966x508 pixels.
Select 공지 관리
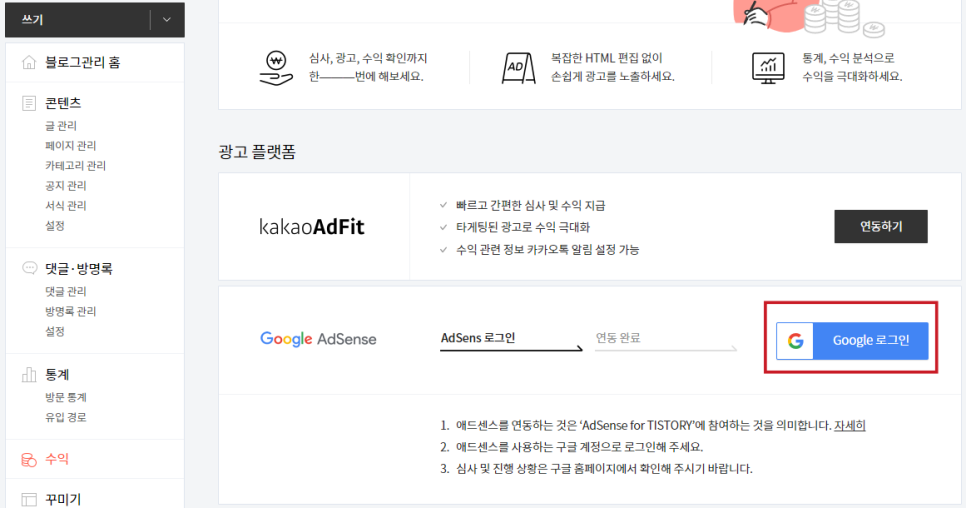65,185
